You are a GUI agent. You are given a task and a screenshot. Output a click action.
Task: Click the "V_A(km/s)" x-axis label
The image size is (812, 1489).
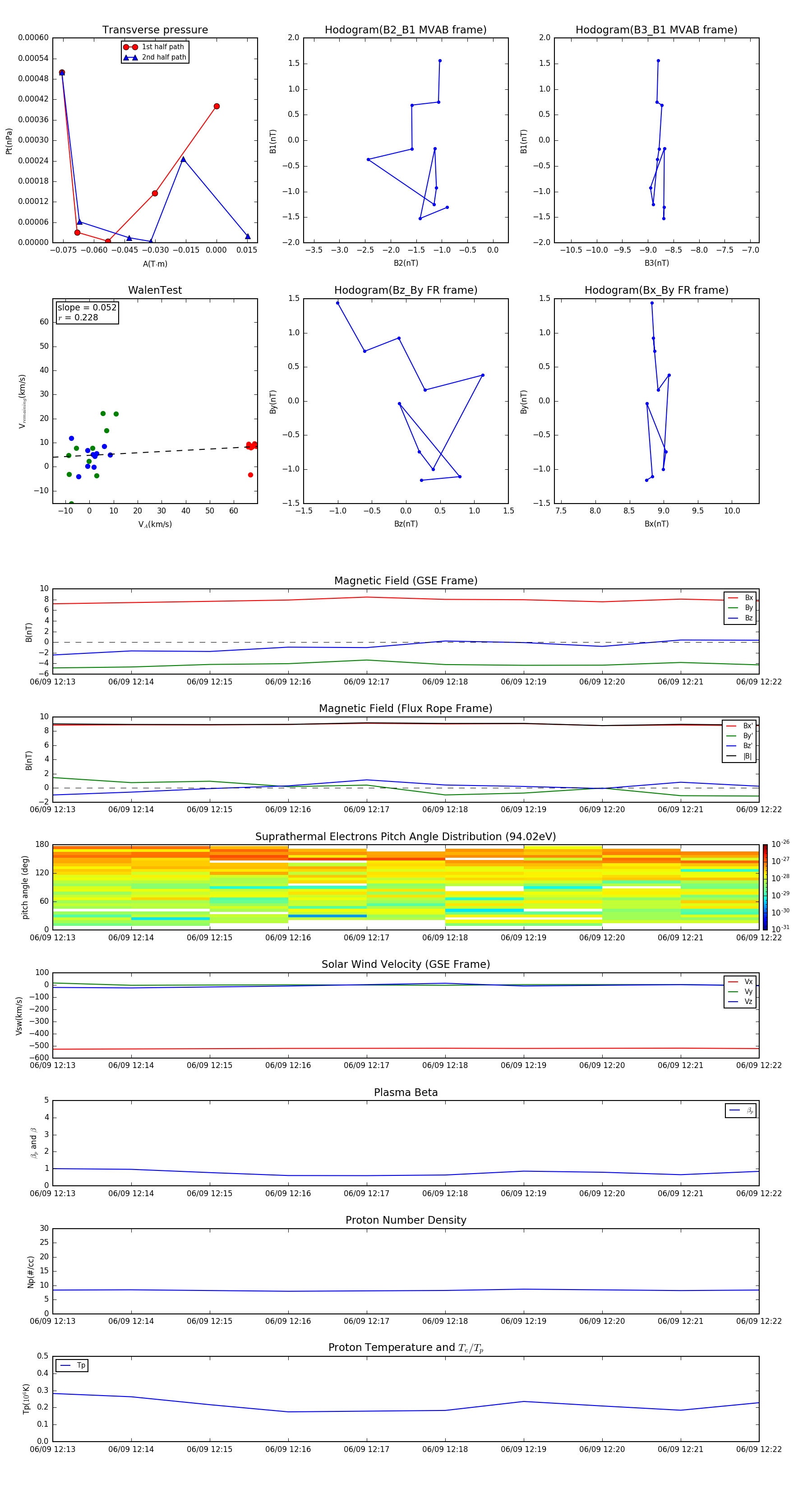click(x=155, y=524)
